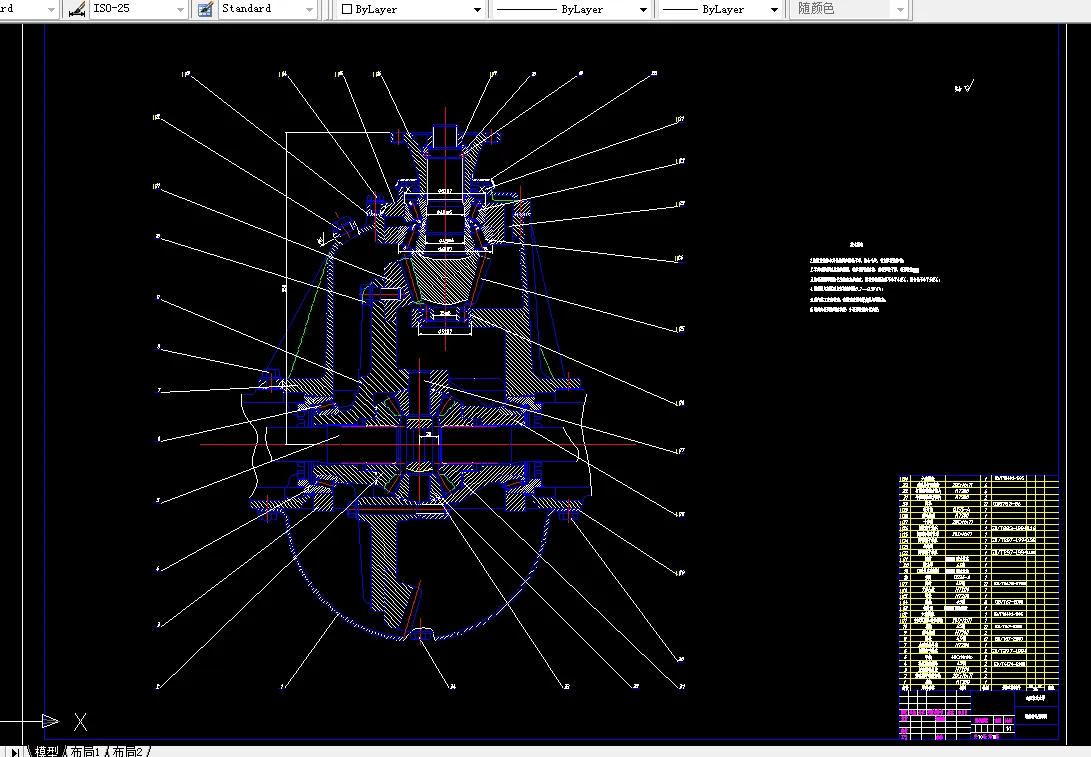The image size is (1091, 757).
Task: Click the parts list table in drawing
Action: point(978,581)
